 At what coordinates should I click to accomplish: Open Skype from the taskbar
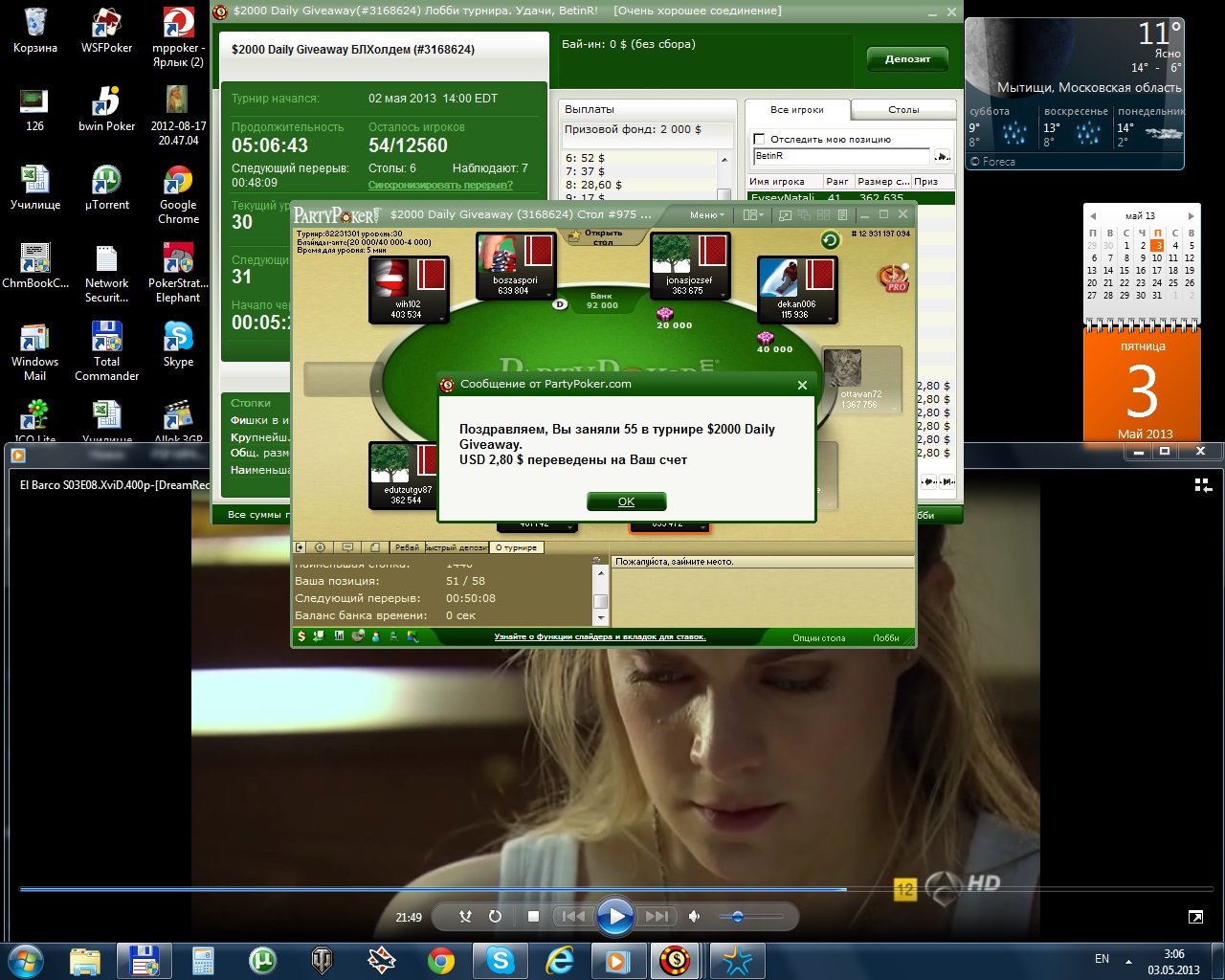(x=501, y=960)
